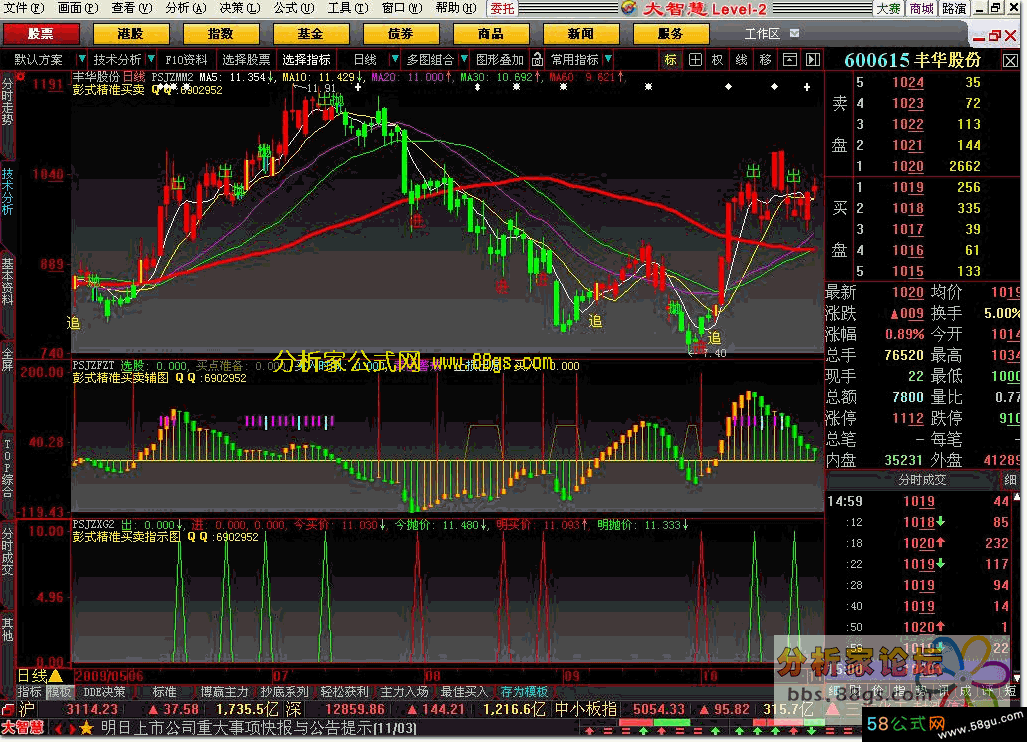The image size is (1027, 742).
Task: Click the 大智慧 logo icon in title bar
Action: (629, 8)
